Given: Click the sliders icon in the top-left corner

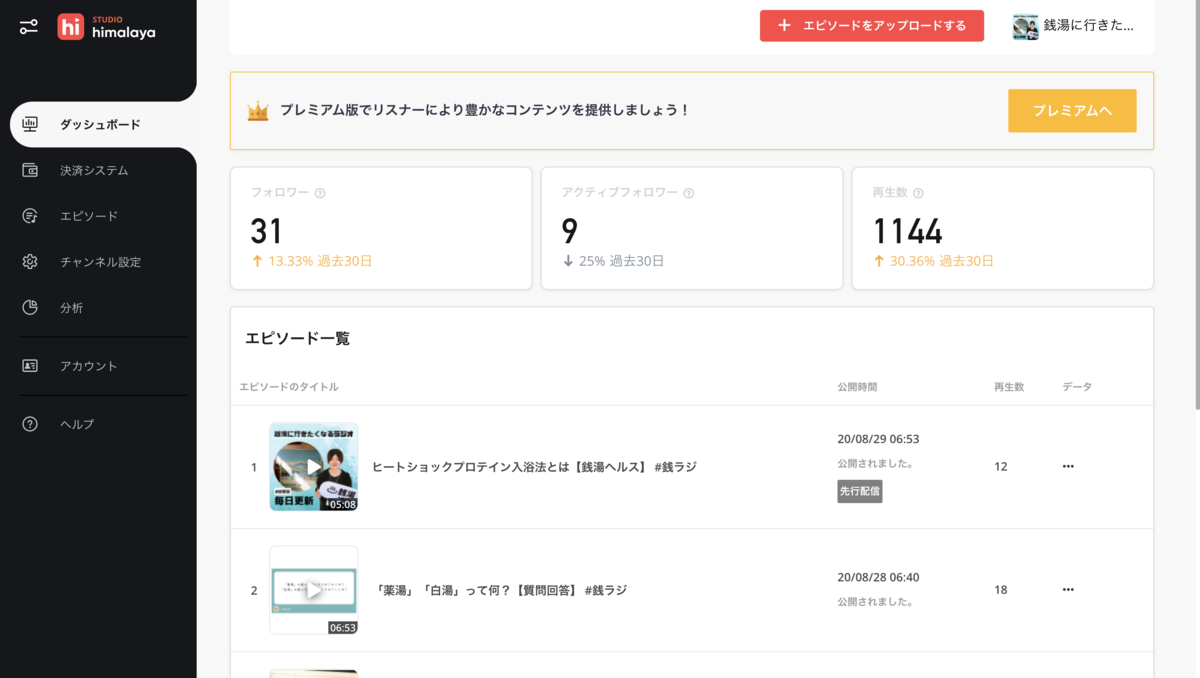Looking at the screenshot, I should (x=27, y=26).
